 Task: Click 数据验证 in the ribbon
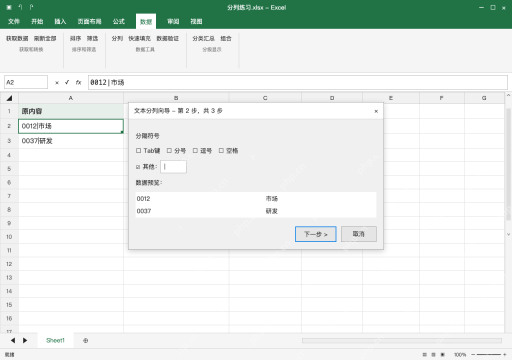pos(168,39)
